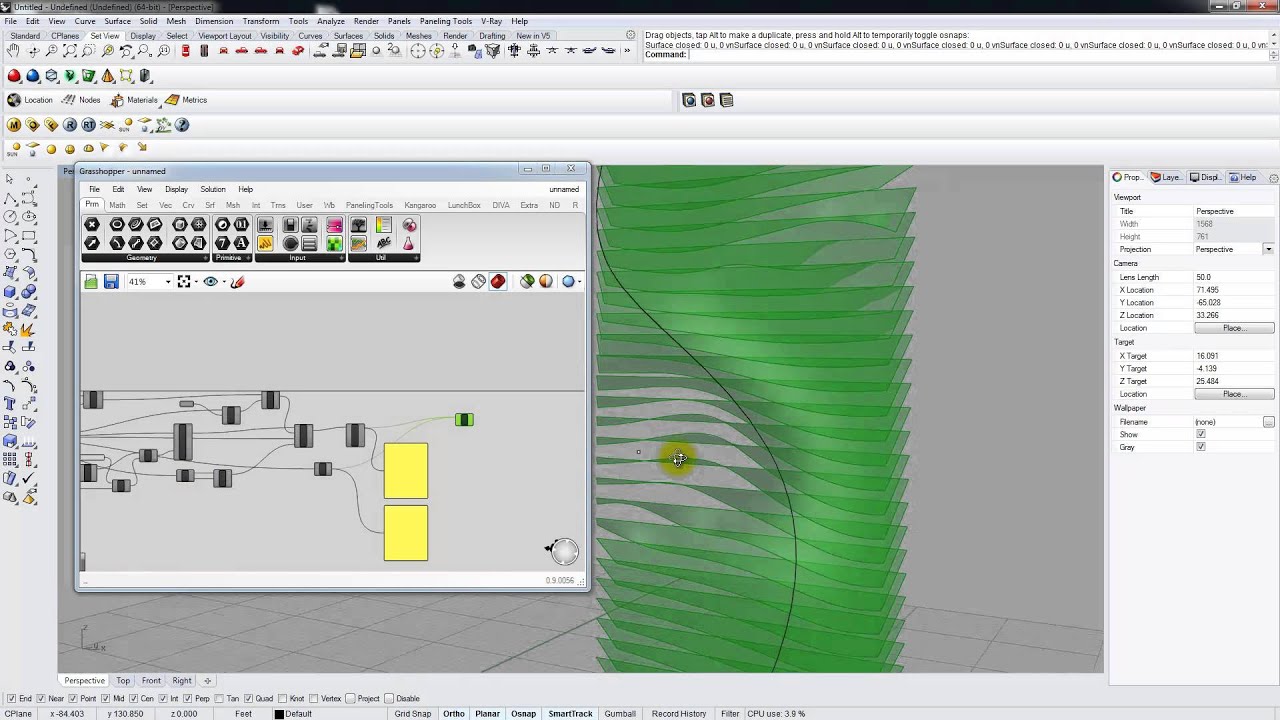Click the wallpaper Filename browse button
The height and width of the screenshot is (720, 1280).
coord(1268,422)
